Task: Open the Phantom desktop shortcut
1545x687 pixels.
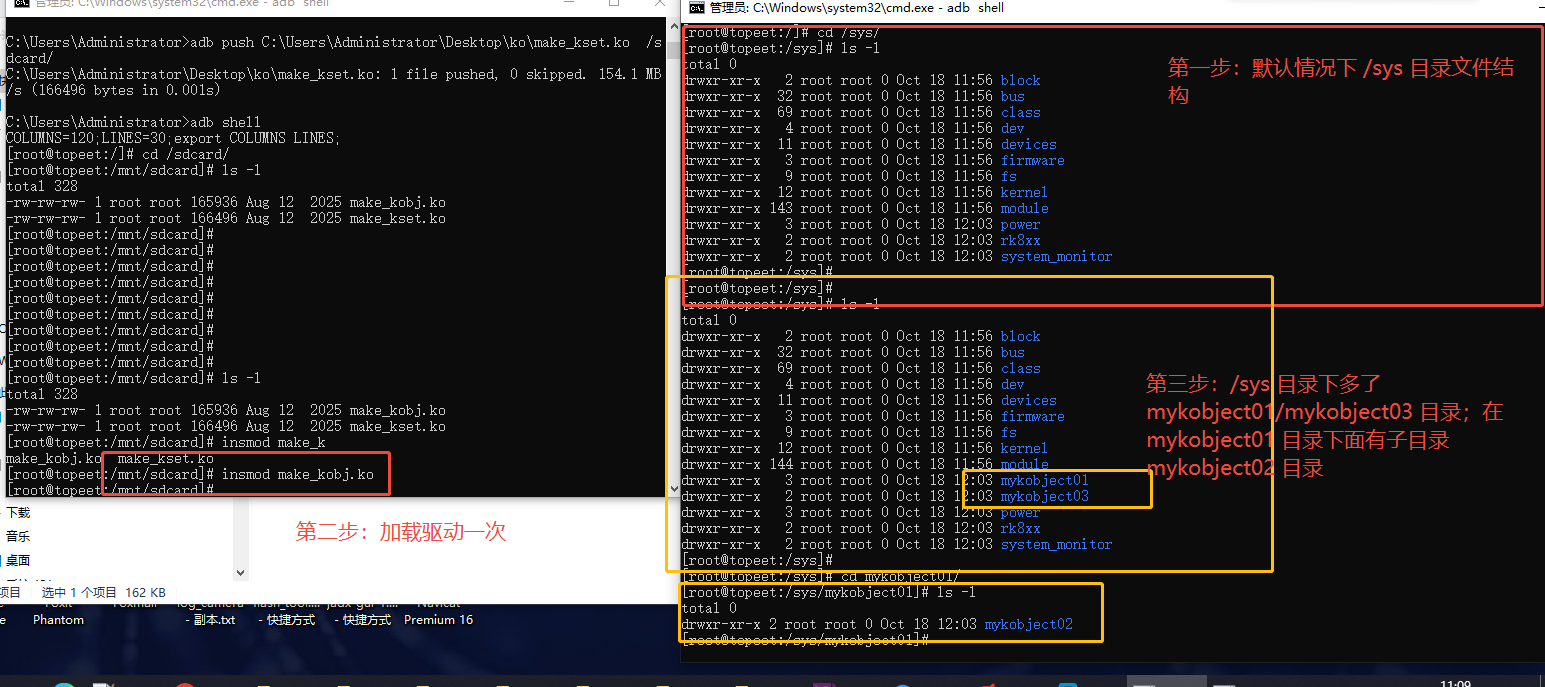Action: click(x=58, y=620)
